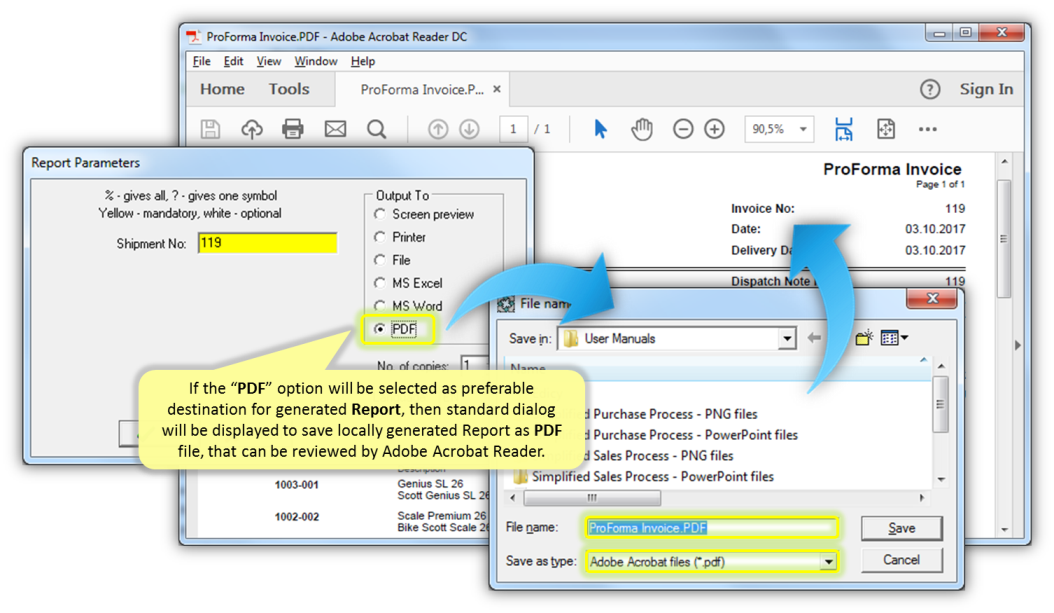
Task: Click the save dialog vertical scrollbar thumb
Action: pos(941,404)
